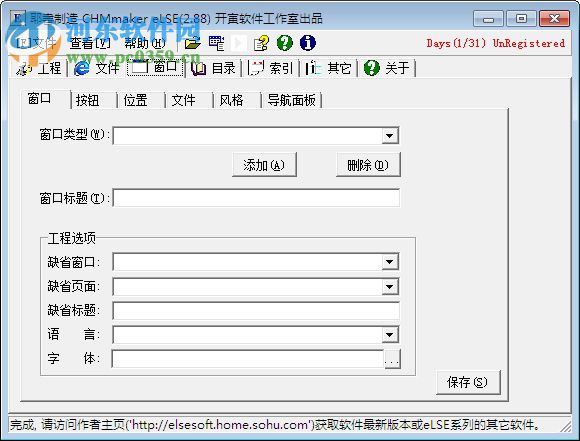This screenshot has height=441, width=580.
Task: Click the 删除(D) button
Action: [368, 165]
